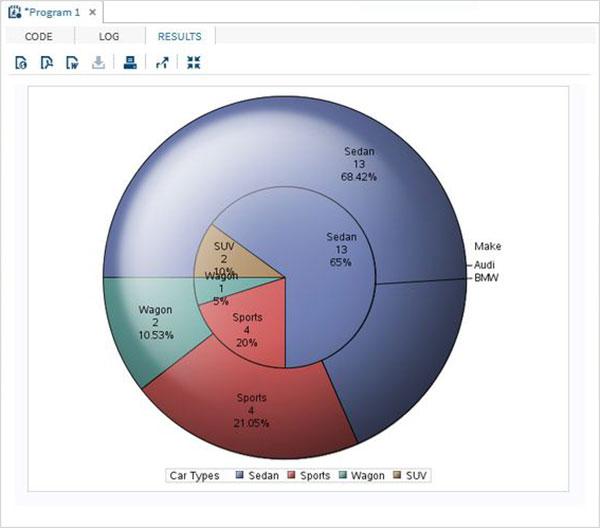600x528 pixels.
Task: Select outer Sports 21.05% slice
Action: coord(251,411)
